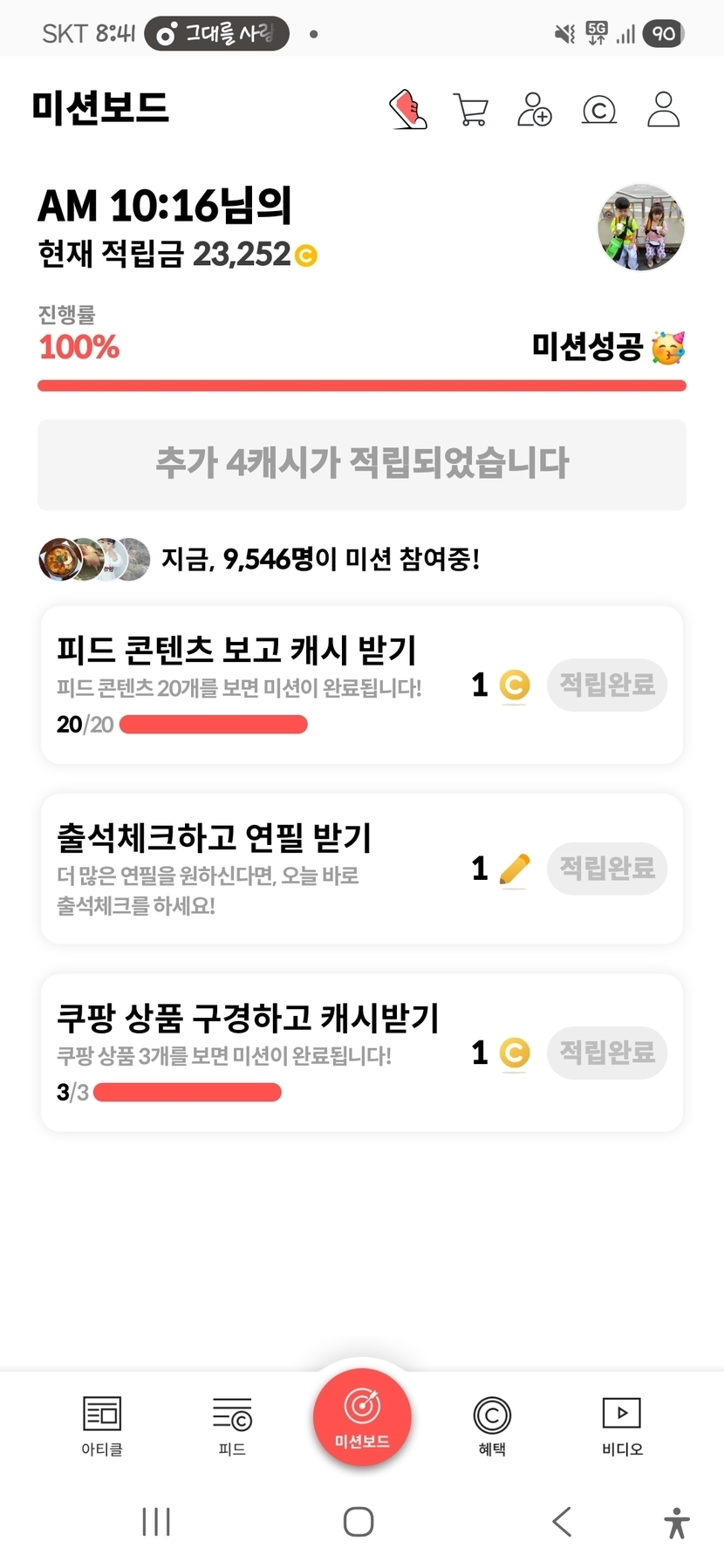Tap the 미션보드 center button
The width and height of the screenshot is (724, 1568).
(362, 1417)
